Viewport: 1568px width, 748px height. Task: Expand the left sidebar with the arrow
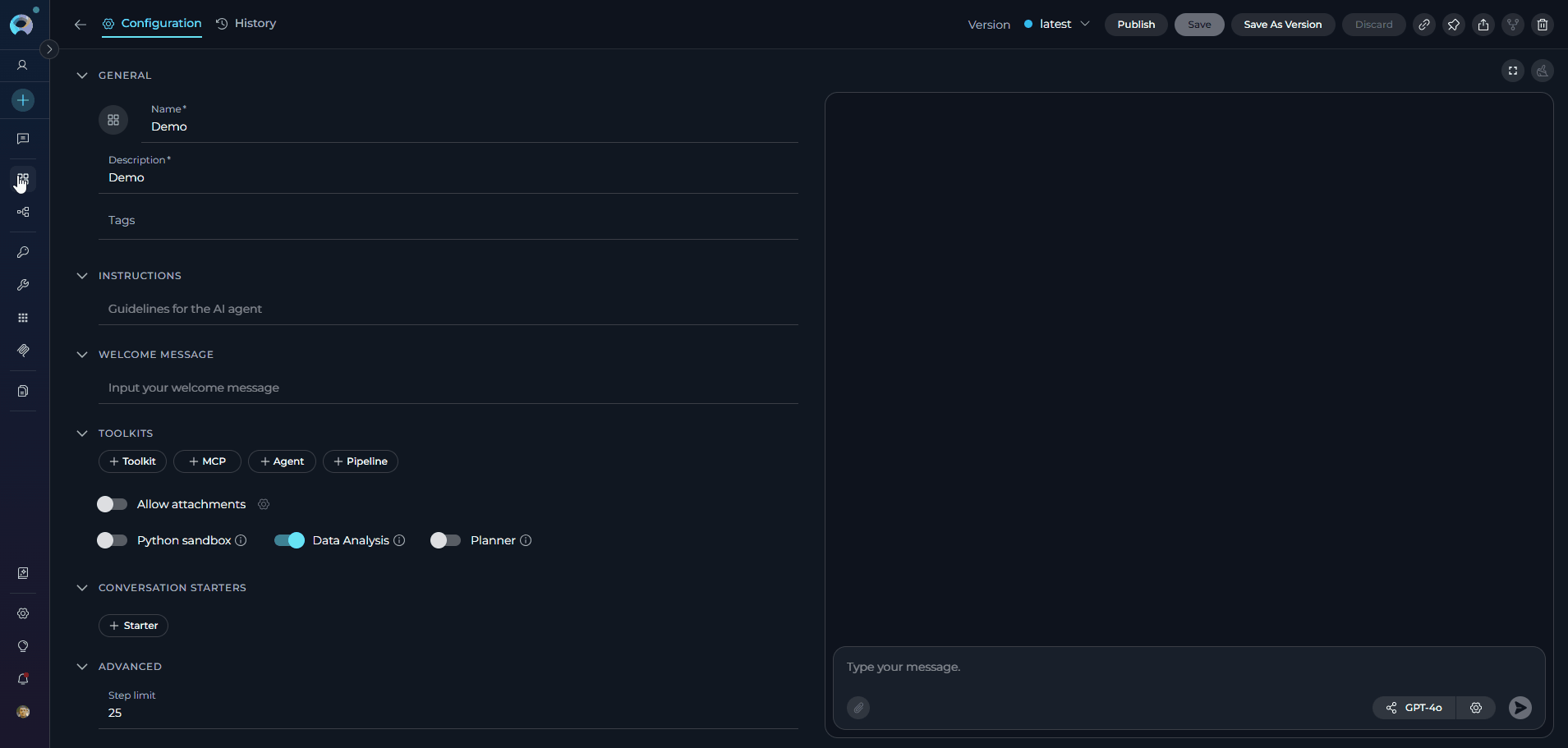(49, 49)
